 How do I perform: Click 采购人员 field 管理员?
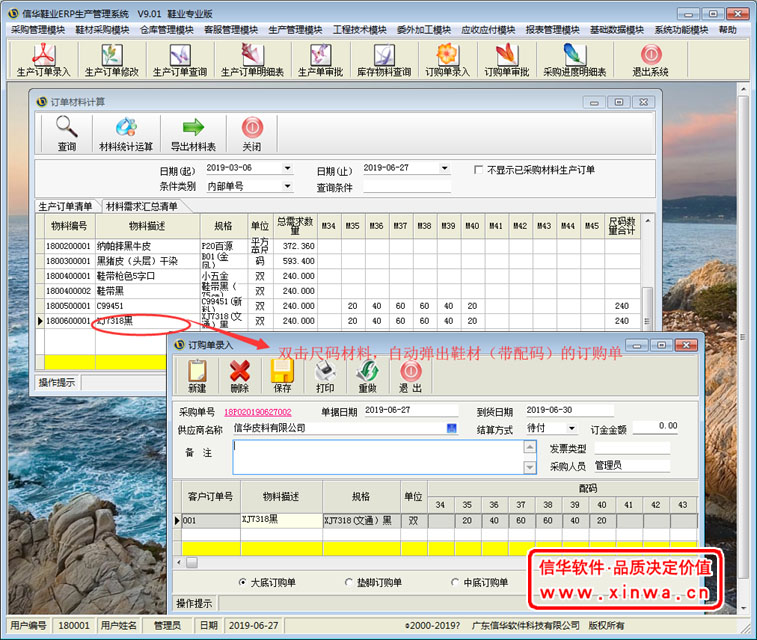[632, 466]
